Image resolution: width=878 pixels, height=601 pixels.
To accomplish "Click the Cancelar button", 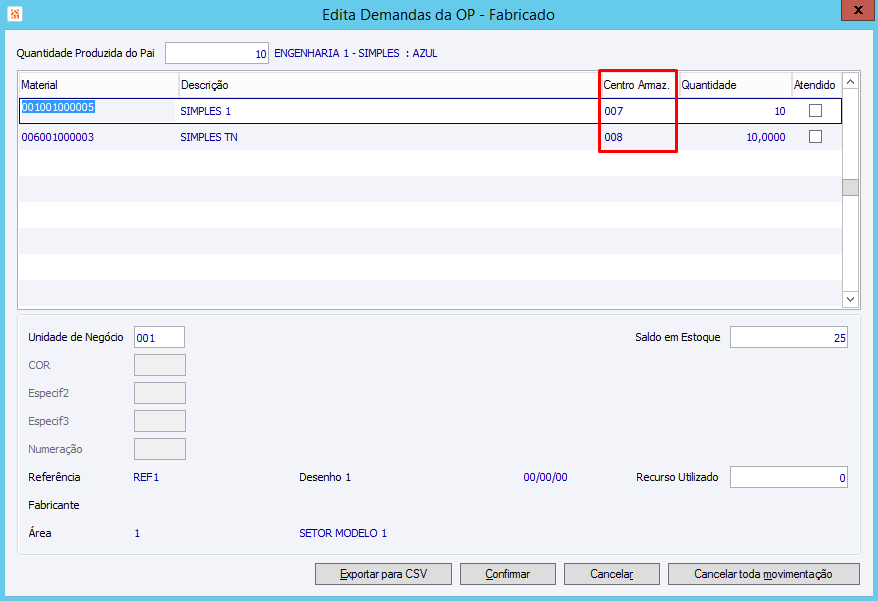I will tap(611, 574).
